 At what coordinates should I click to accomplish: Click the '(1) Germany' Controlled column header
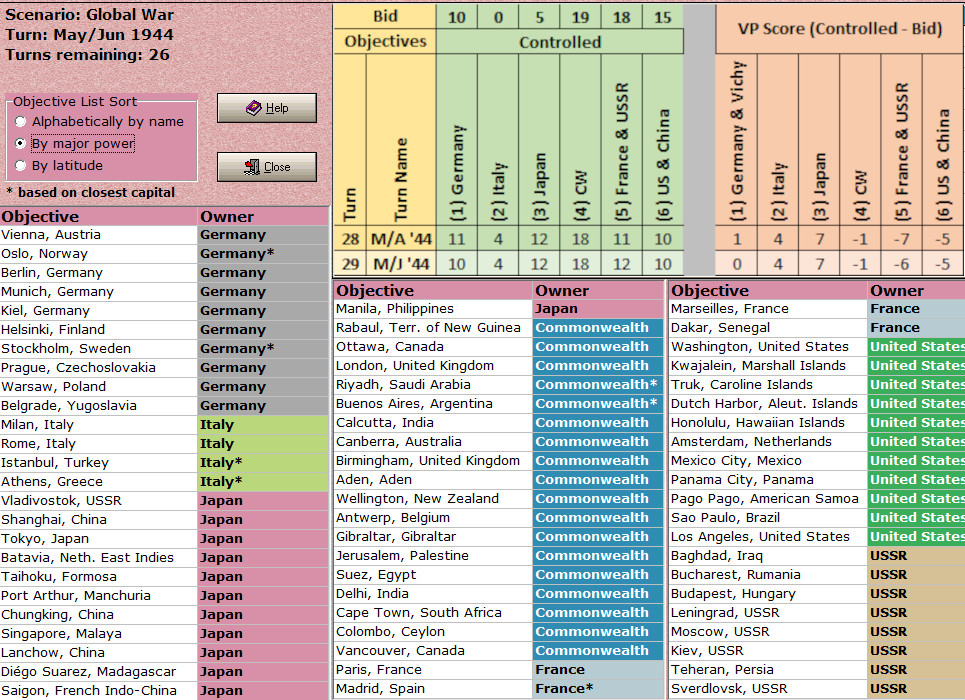click(457, 140)
